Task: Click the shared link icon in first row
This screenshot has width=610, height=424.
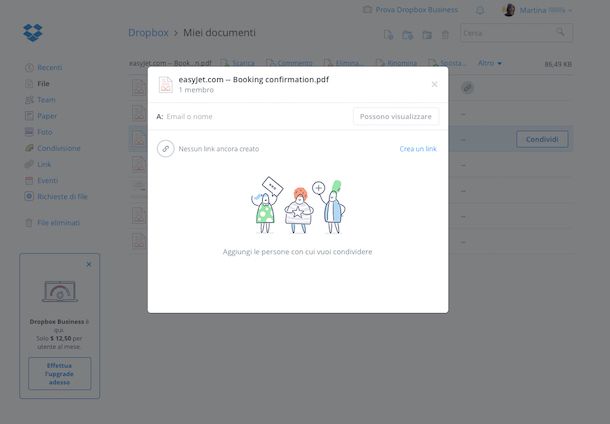Action: 467,88
